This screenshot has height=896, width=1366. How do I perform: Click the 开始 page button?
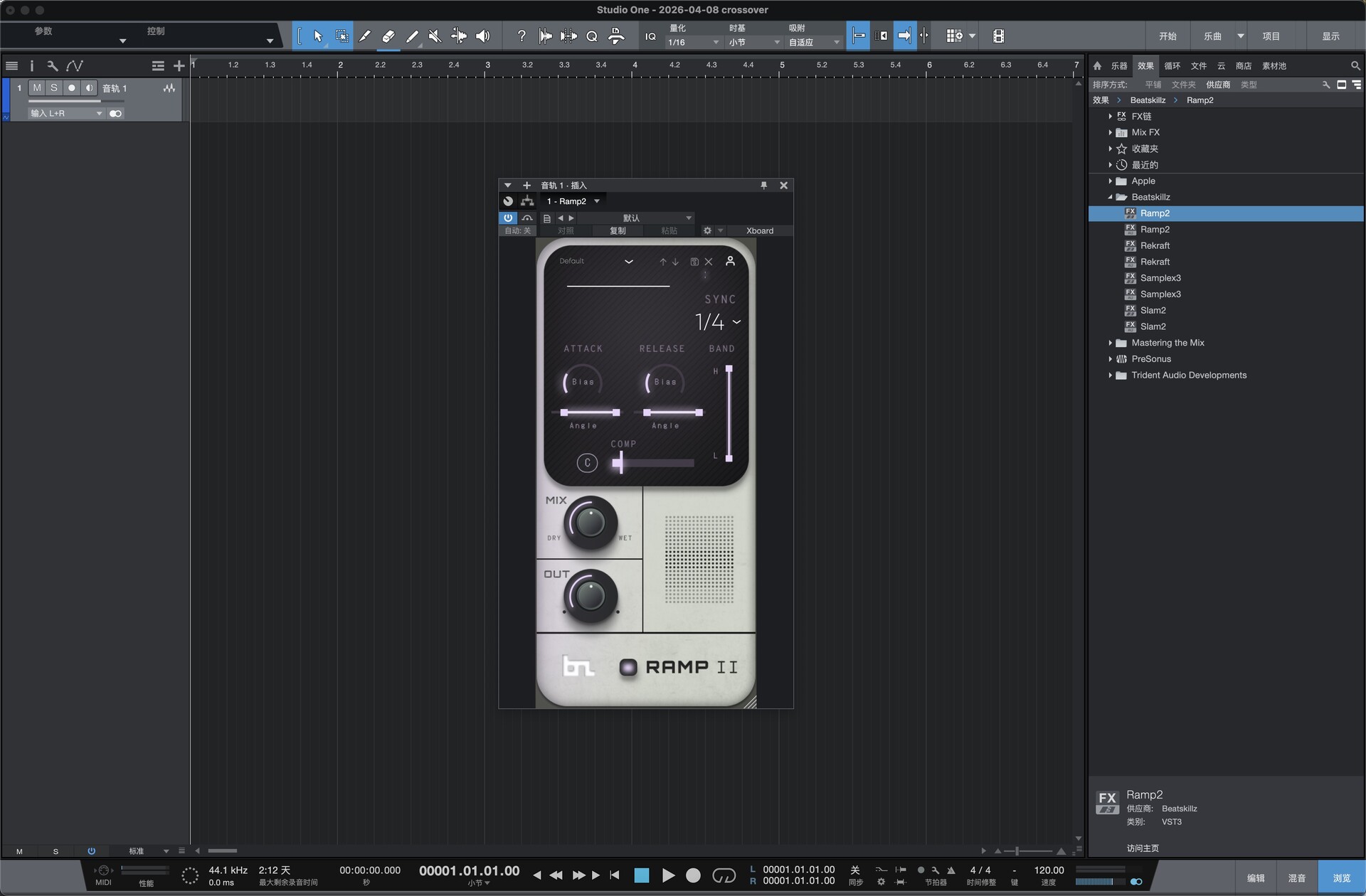point(1168,36)
